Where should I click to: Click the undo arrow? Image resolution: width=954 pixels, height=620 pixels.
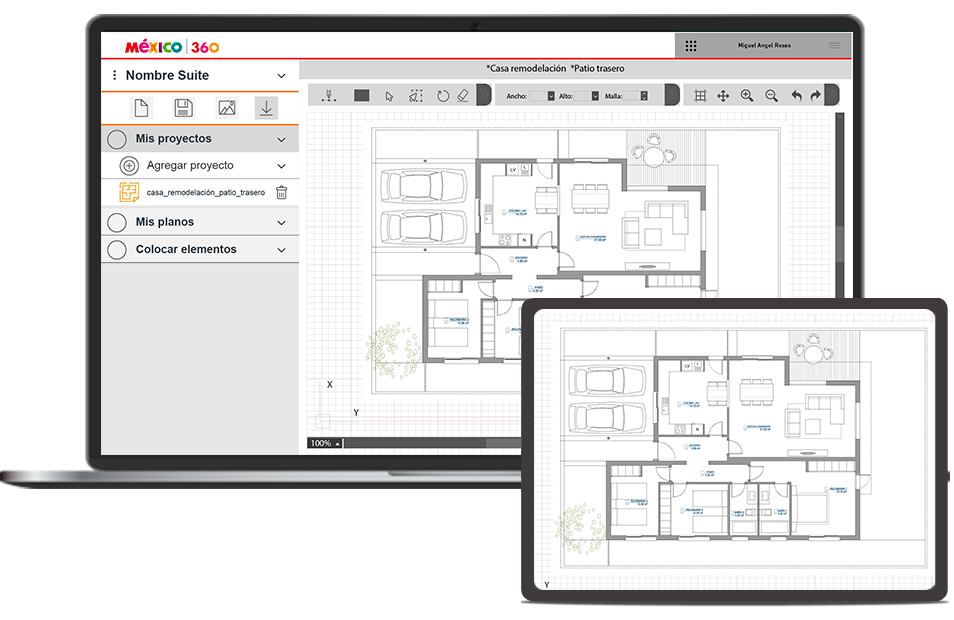796,96
